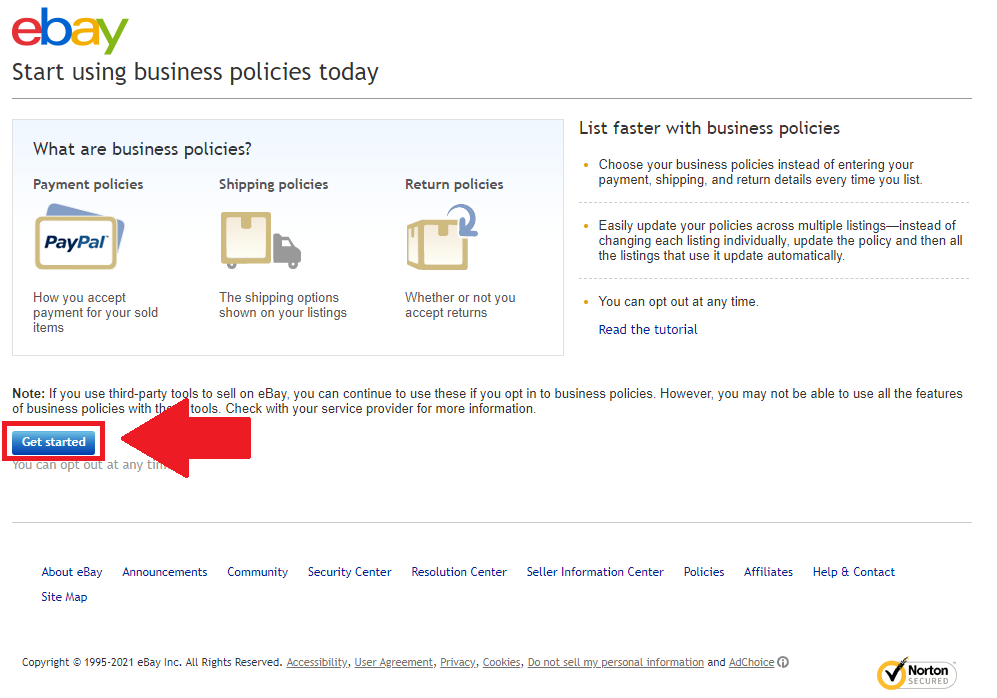Open the Resolution Center link
Screen dimensions: 997x698
tap(459, 572)
